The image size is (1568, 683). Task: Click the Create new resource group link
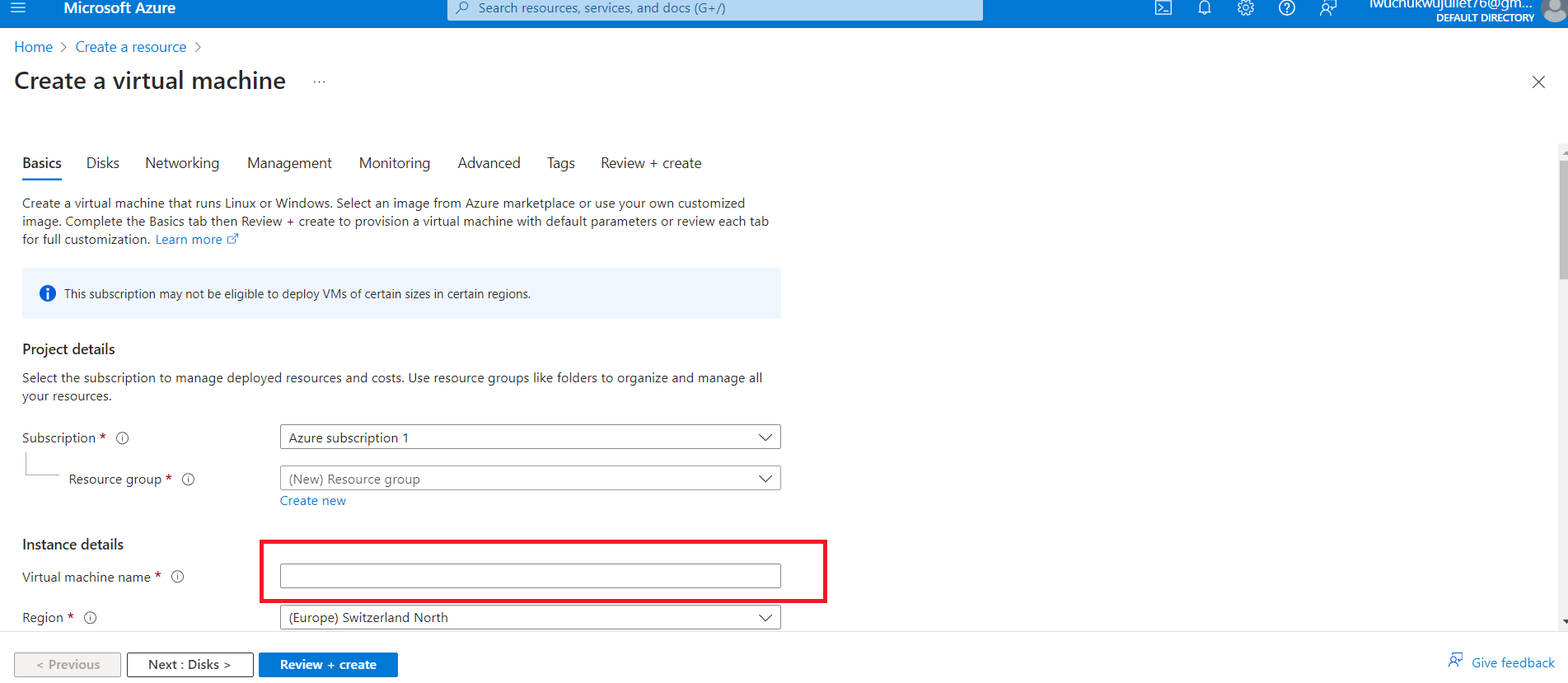313,501
